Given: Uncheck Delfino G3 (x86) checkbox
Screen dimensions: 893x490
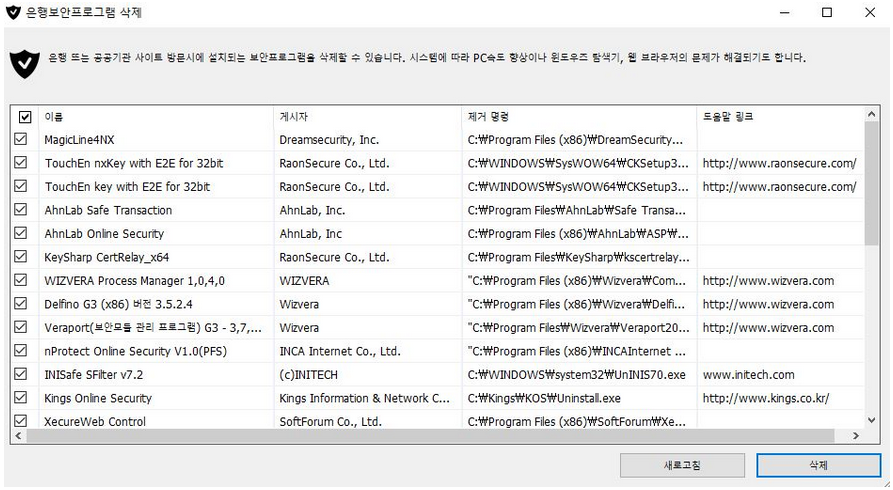Looking at the screenshot, I should 21,303.
